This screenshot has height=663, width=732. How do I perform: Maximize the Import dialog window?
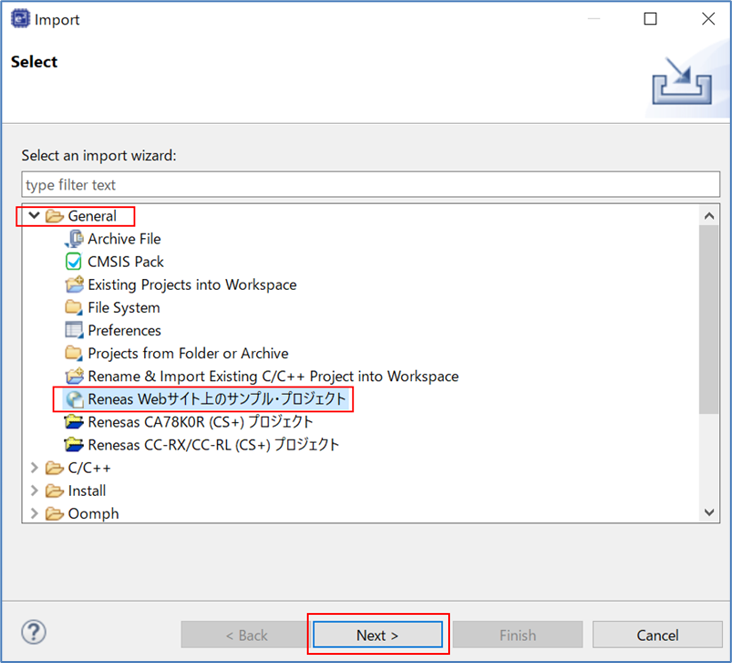650,19
